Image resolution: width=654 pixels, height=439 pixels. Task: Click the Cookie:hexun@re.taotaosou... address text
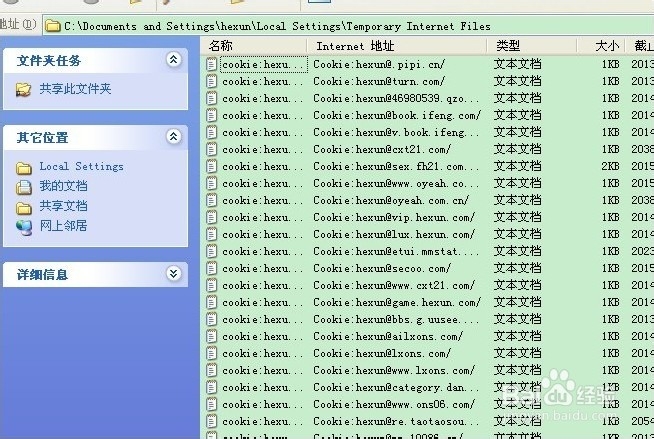[396, 421]
